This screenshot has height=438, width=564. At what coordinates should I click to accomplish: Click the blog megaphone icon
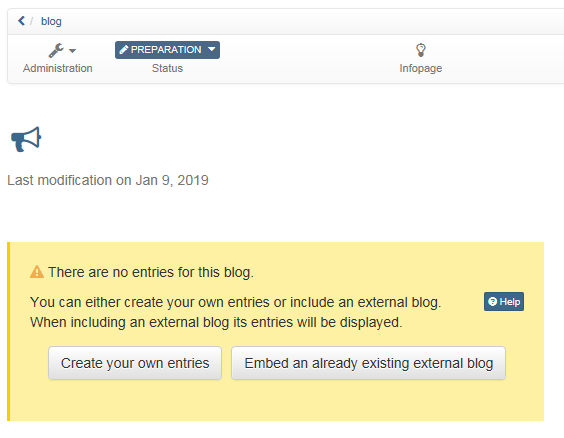26,139
